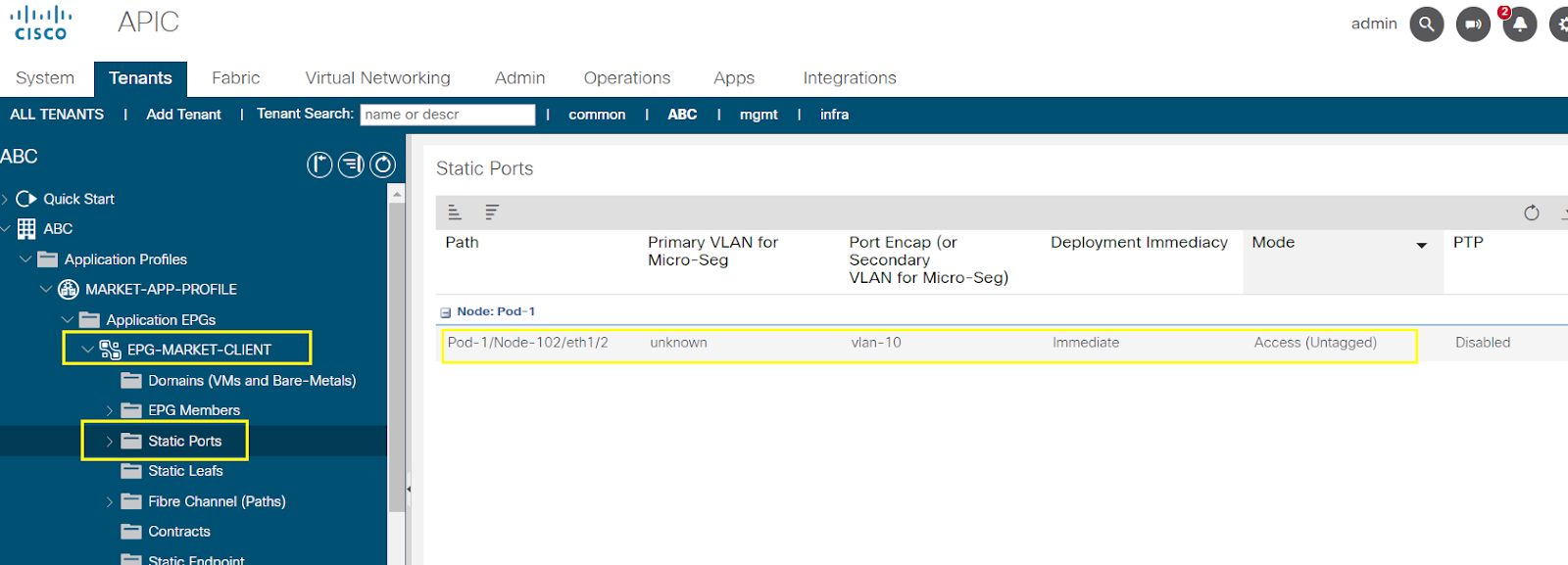This screenshot has width=1568, height=565.
Task: Open the Fabric tab
Action: 236,78
